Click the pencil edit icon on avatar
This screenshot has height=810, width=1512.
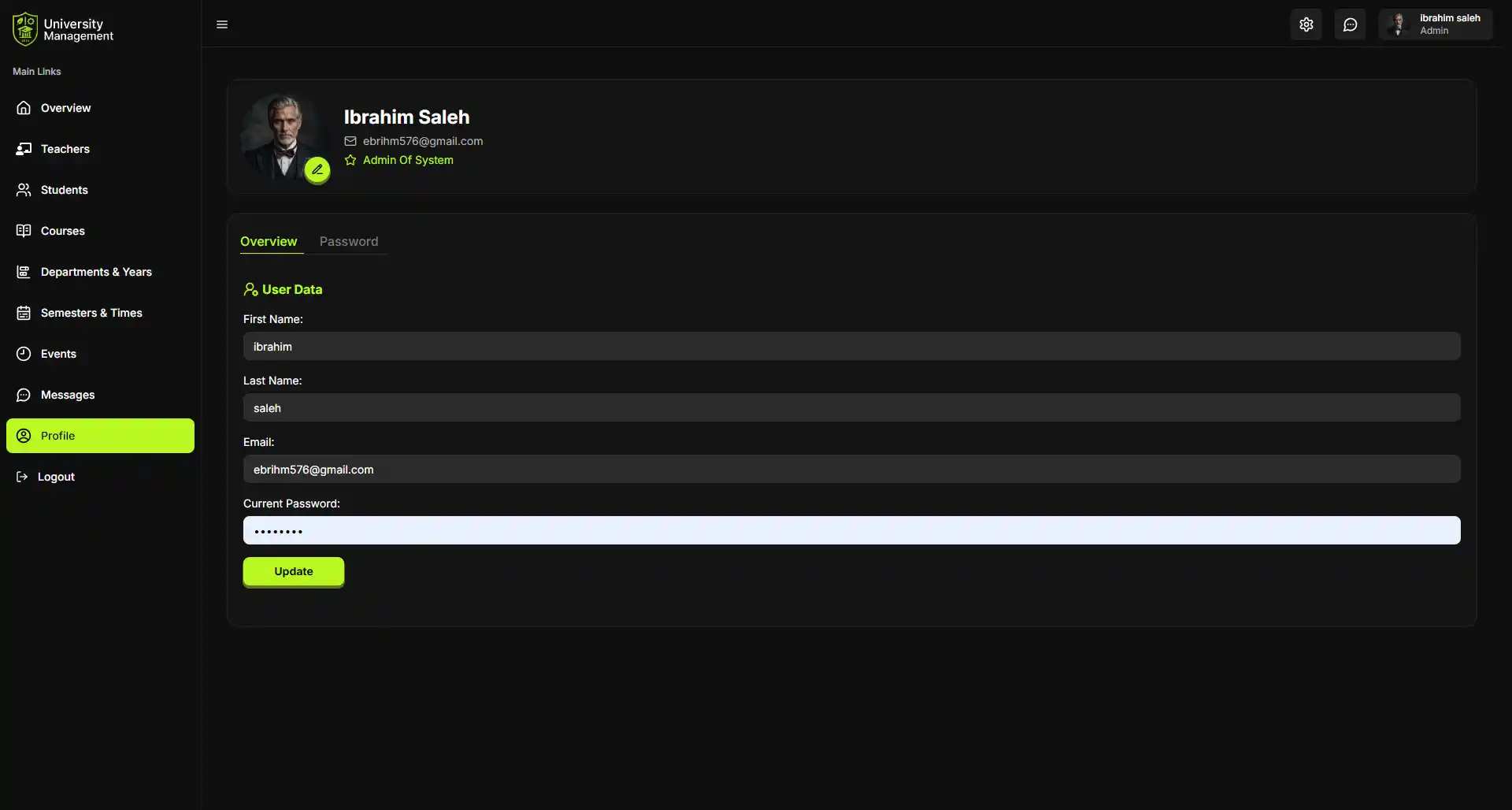[x=317, y=169]
